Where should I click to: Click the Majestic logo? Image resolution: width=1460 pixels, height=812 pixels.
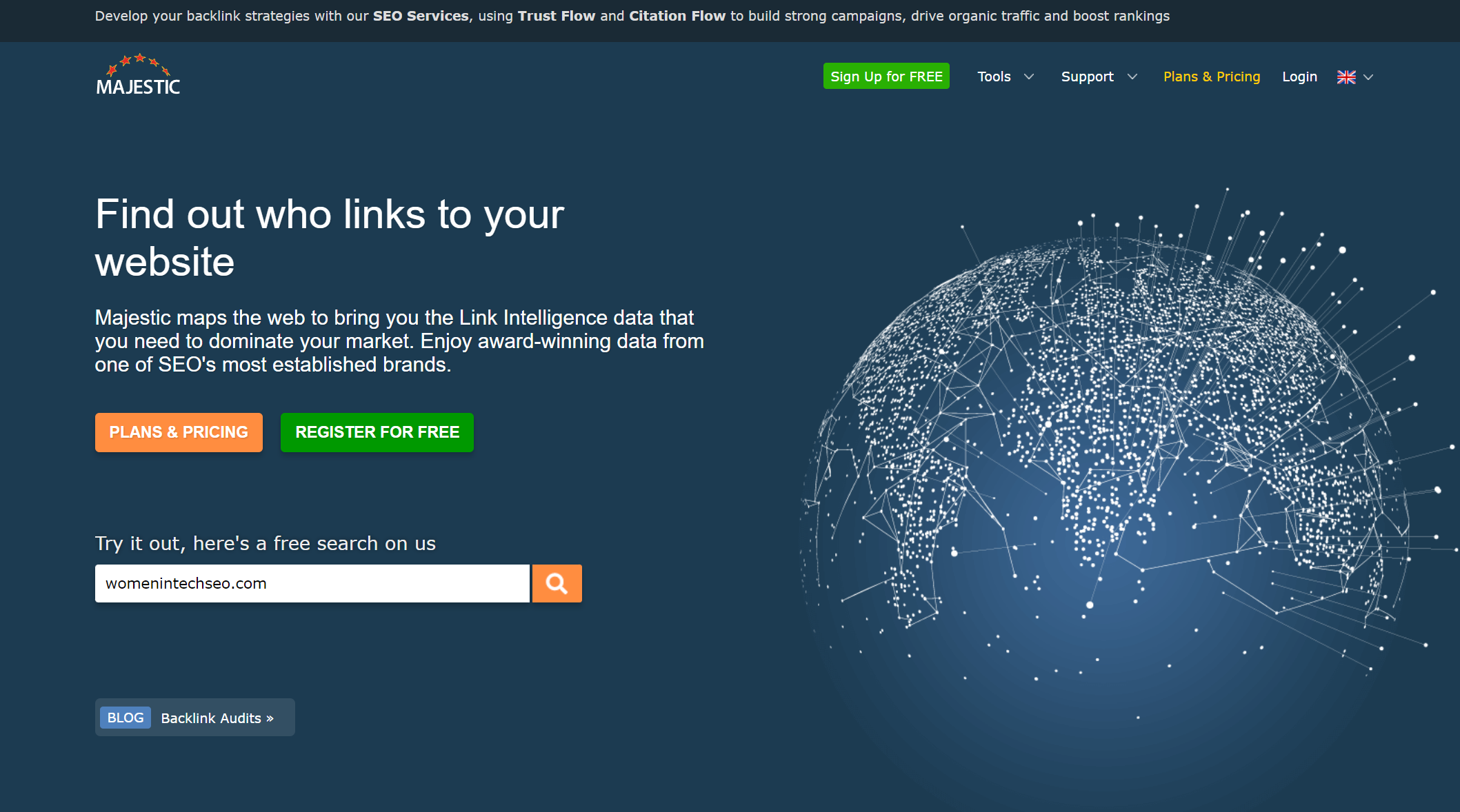click(138, 75)
